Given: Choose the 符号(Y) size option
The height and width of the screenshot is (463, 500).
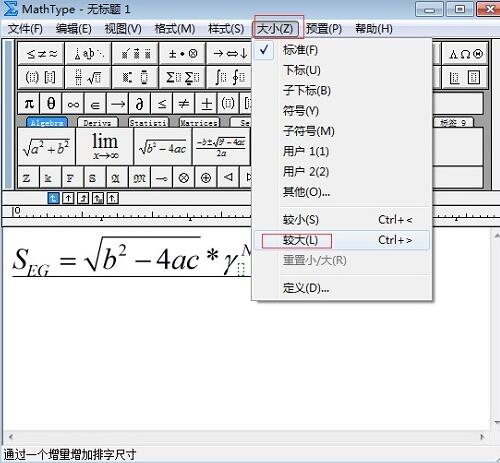Looking at the screenshot, I should point(342,111).
